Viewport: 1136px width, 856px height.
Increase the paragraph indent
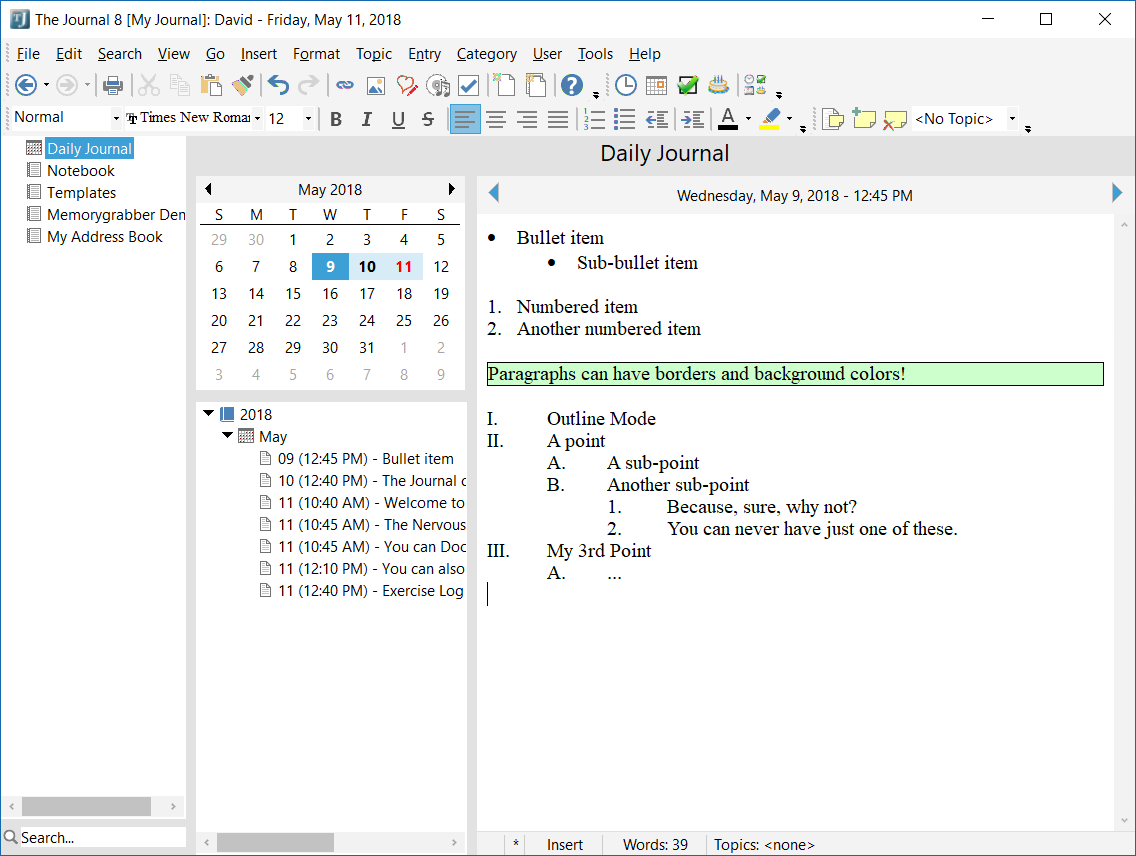pos(693,119)
